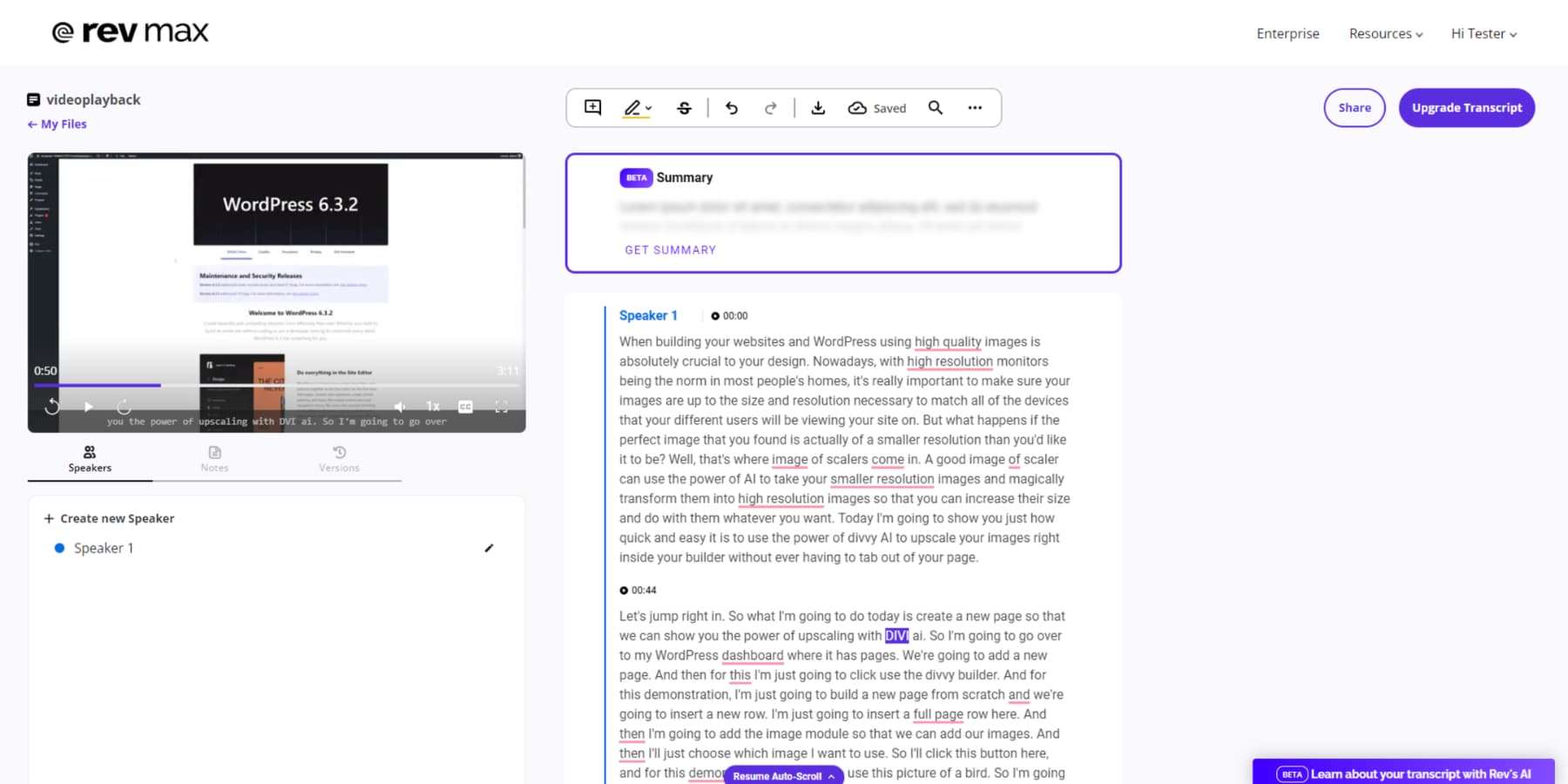Collapse the Resume Auto-Scroll banner
This screenshot has height=784, width=1568.
pyautogui.click(x=831, y=775)
